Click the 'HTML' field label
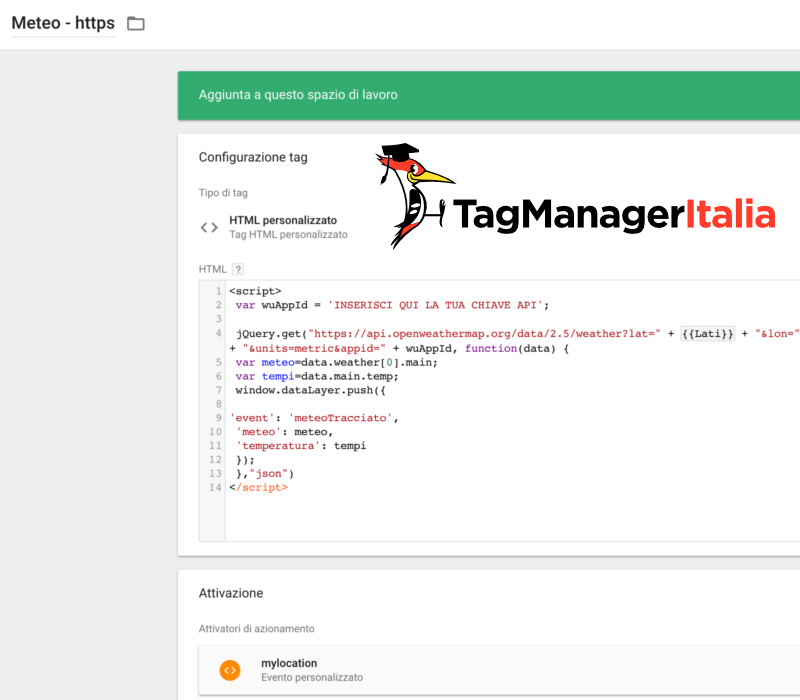The height and width of the screenshot is (700, 800). pos(212,269)
